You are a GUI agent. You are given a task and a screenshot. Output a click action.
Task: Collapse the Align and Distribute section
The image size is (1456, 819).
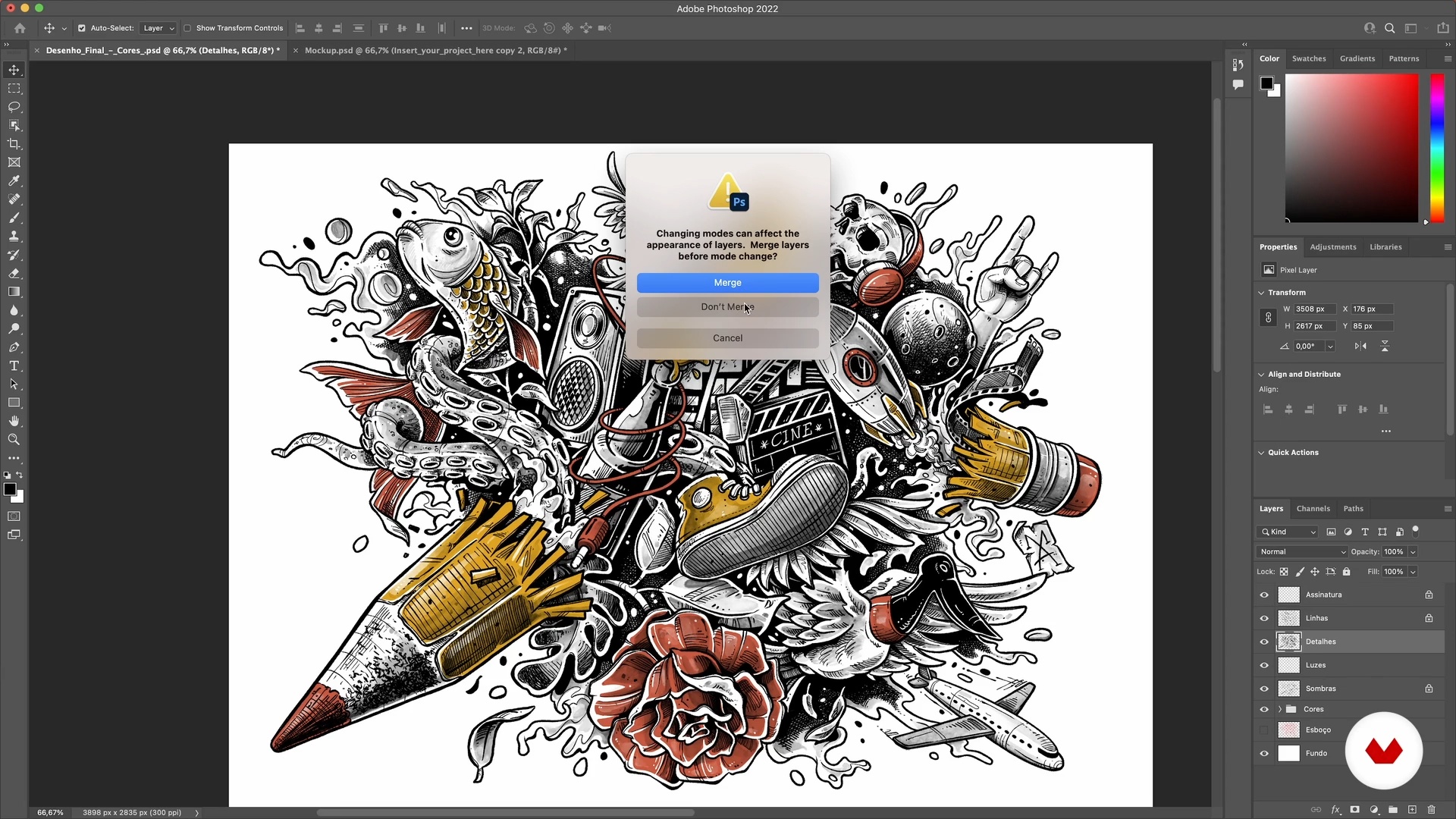pyautogui.click(x=1261, y=375)
